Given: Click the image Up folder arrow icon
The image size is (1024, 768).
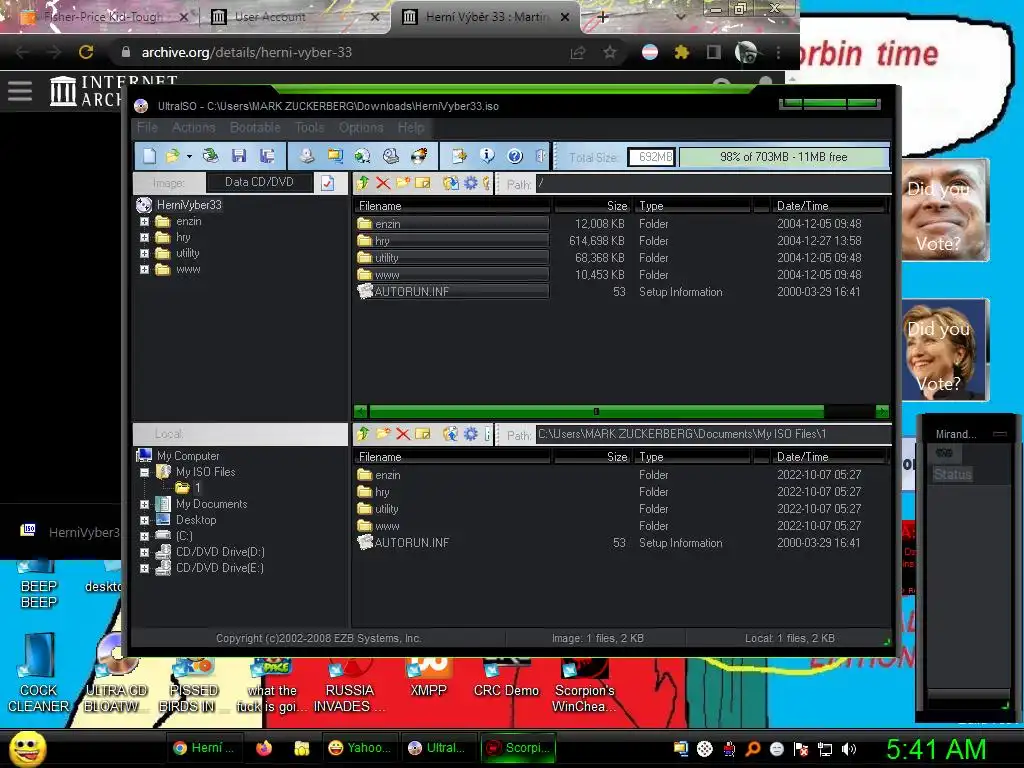Looking at the screenshot, I should [363, 184].
